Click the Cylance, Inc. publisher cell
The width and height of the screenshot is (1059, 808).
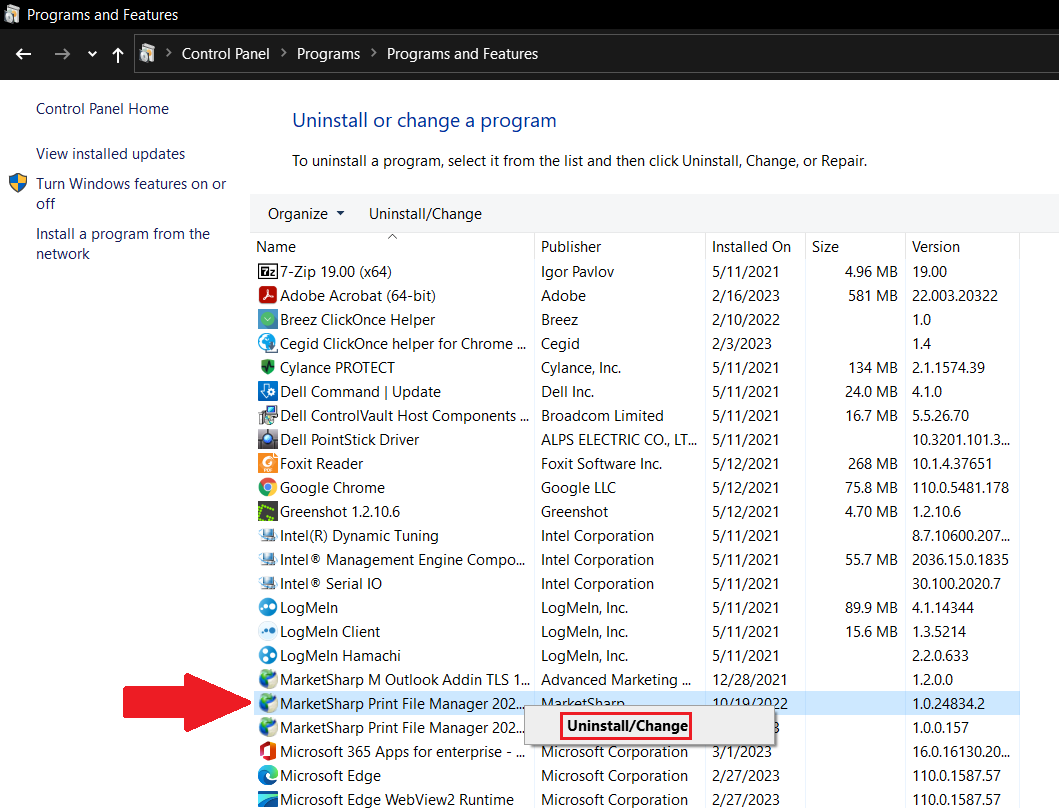581,368
